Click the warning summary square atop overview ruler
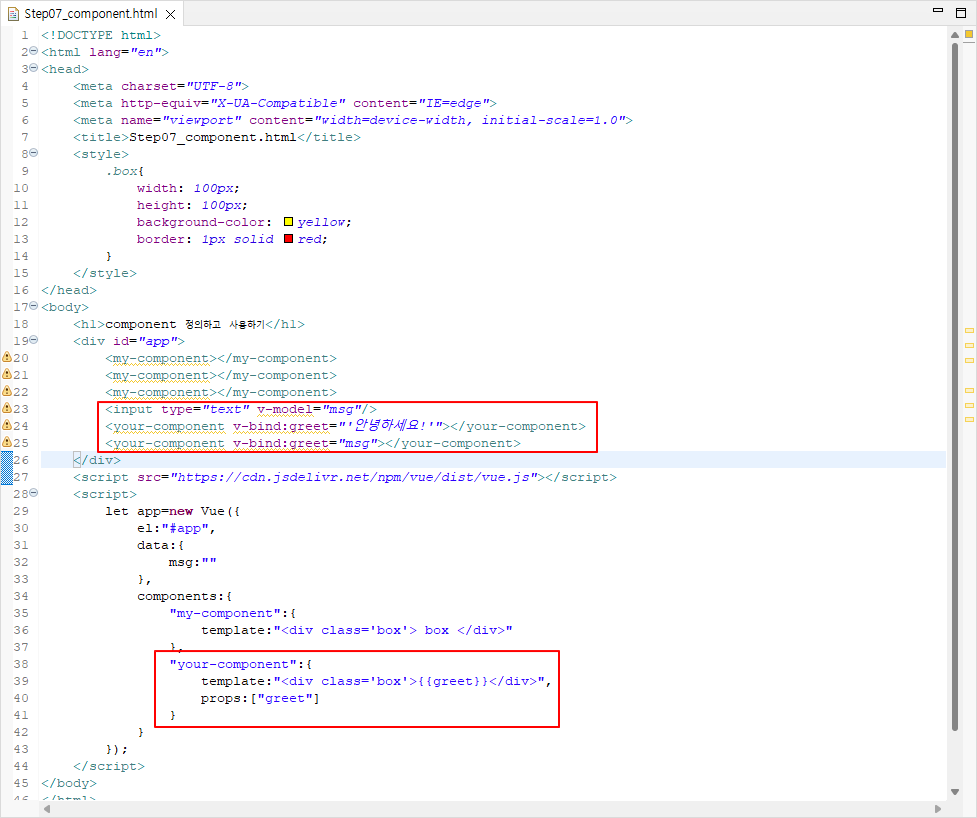 click(x=969, y=34)
